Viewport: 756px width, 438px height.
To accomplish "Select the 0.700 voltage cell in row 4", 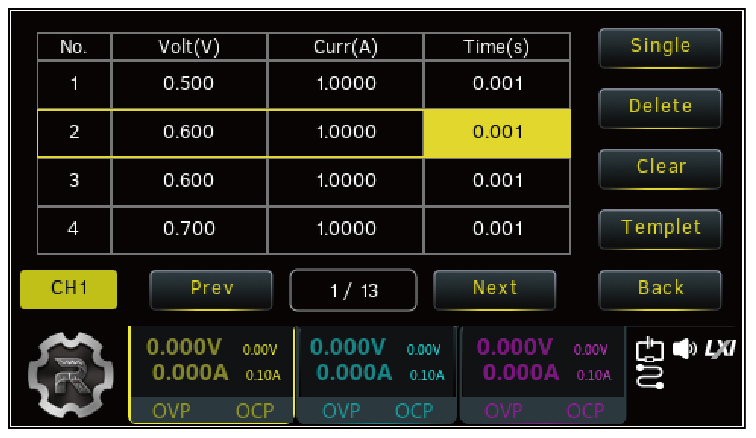I will (x=189, y=228).
